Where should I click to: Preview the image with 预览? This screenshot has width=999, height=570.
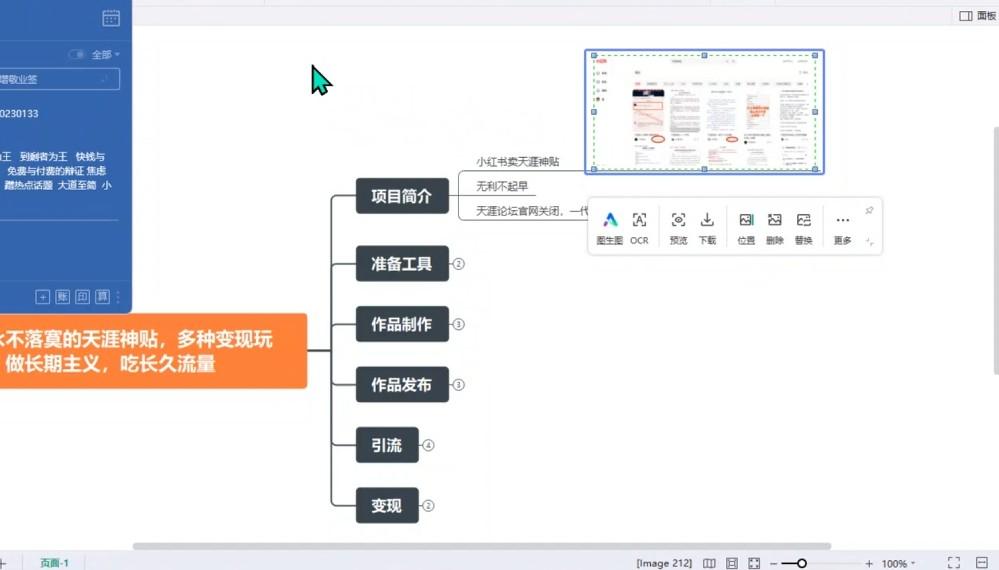pyautogui.click(x=678, y=227)
